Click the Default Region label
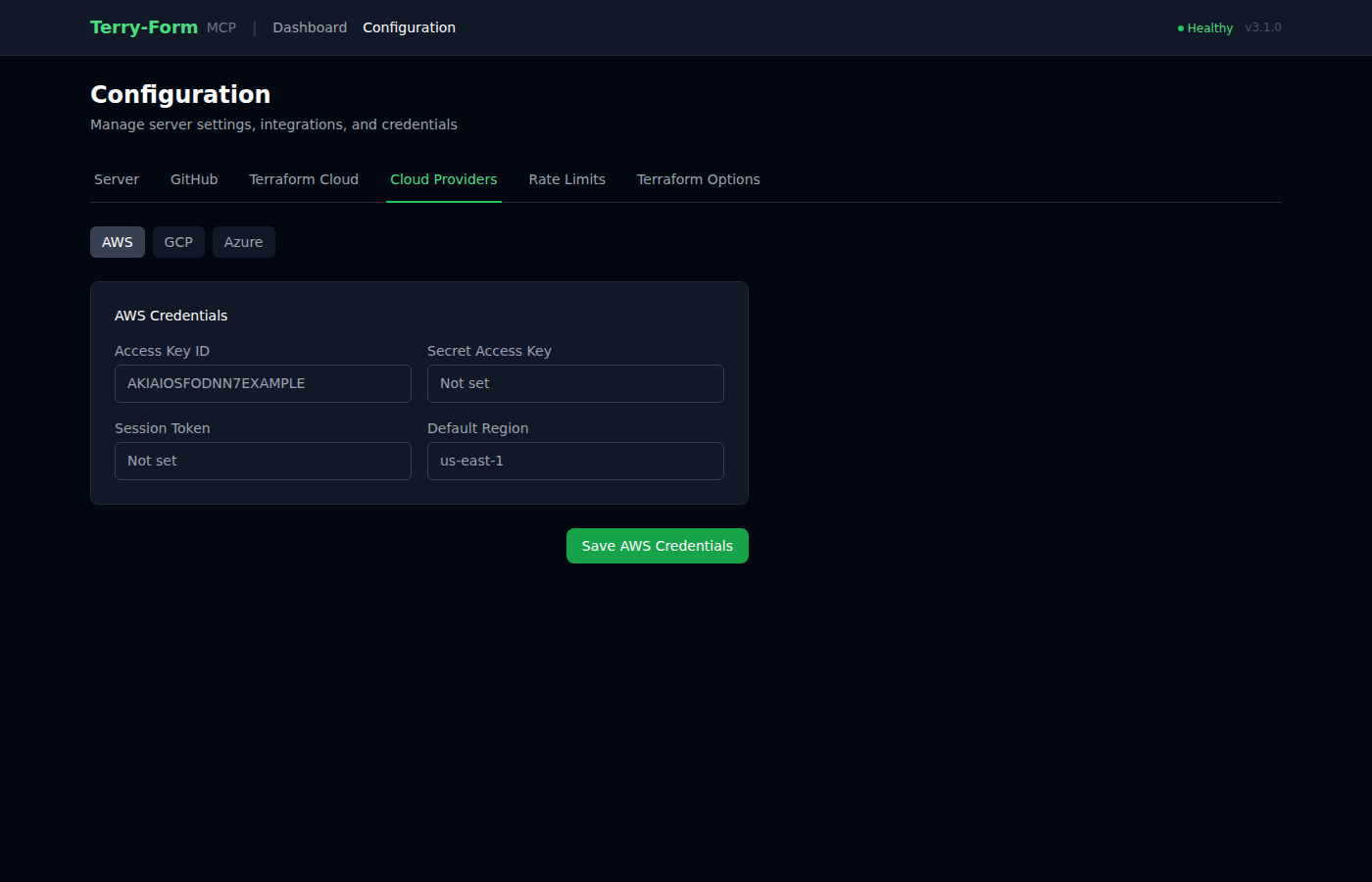Screen dimensions: 1372x882 tap(478, 428)
